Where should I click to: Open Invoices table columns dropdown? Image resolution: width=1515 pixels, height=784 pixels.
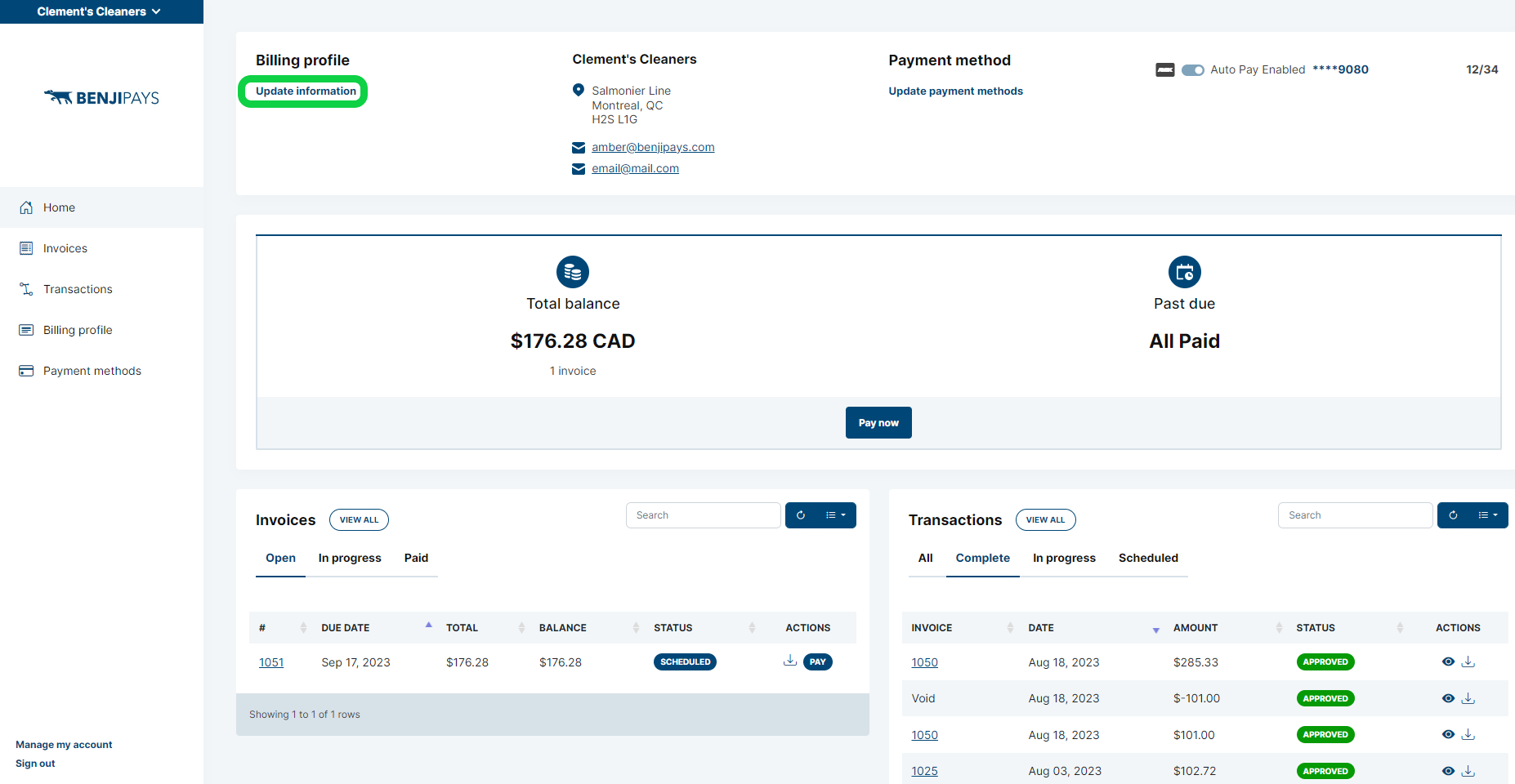(836, 515)
